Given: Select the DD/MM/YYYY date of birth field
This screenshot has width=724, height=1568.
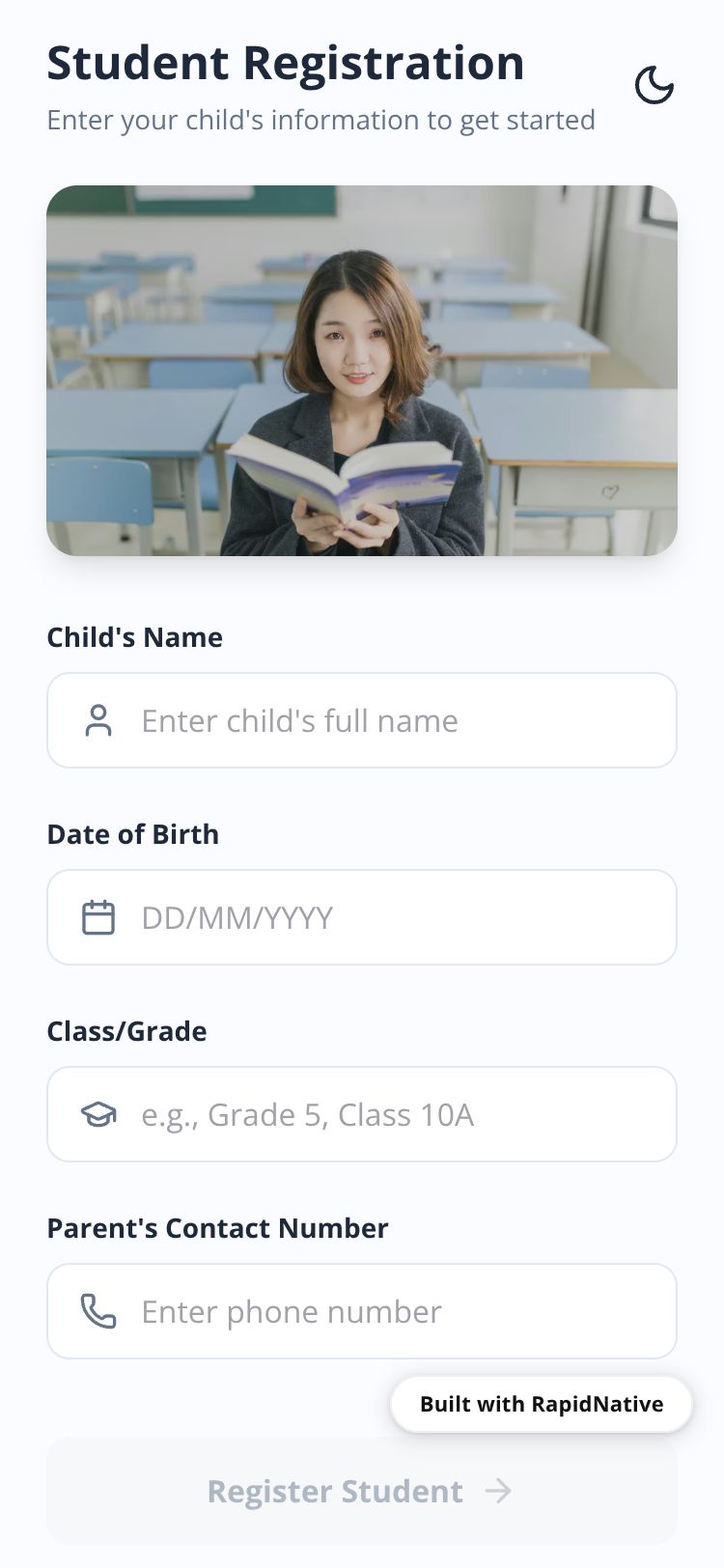Looking at the screenshot, I should [386, 917].
